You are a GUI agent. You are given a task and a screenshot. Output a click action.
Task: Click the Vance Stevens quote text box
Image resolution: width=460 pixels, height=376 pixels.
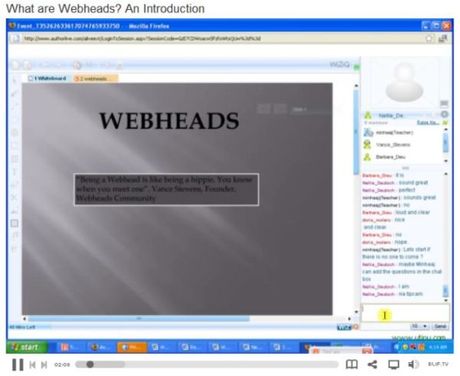tap(166, 189)
